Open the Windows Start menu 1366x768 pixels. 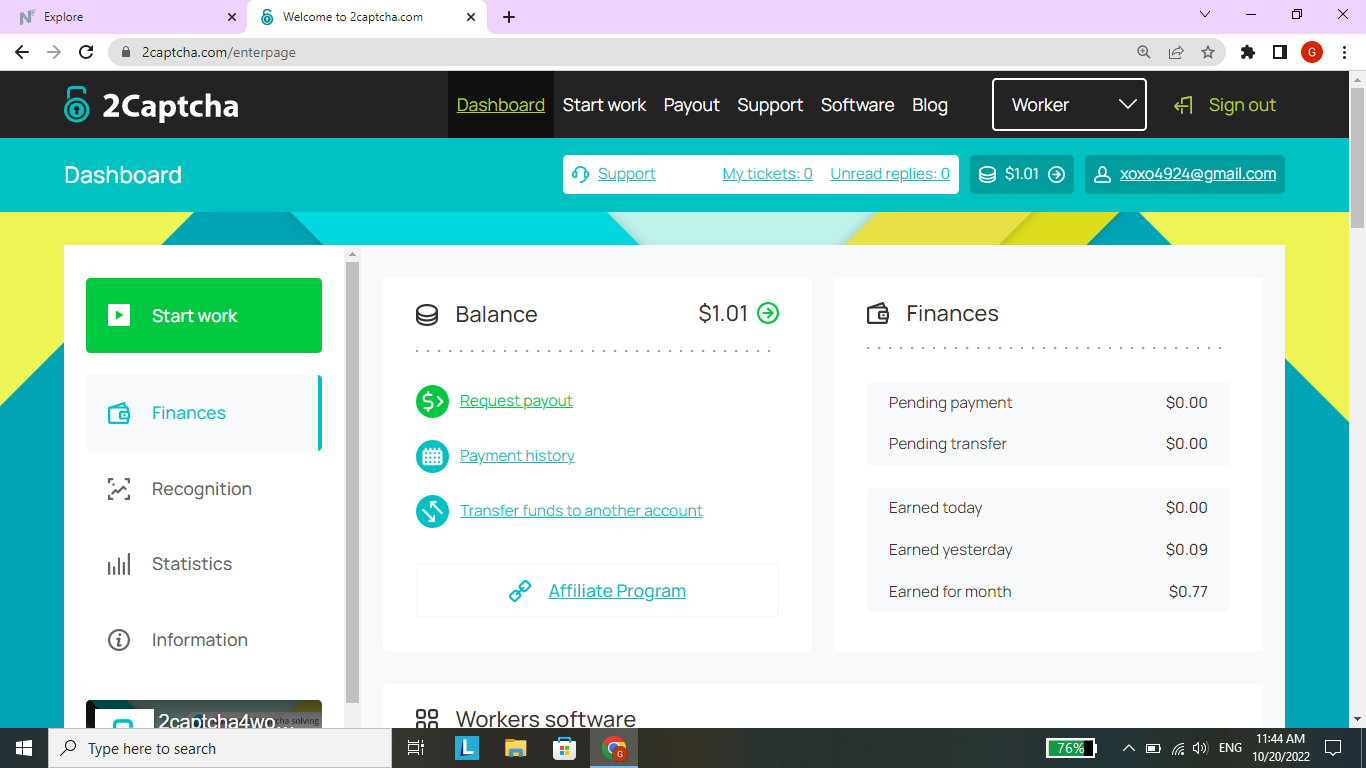[x=24, y=748]
